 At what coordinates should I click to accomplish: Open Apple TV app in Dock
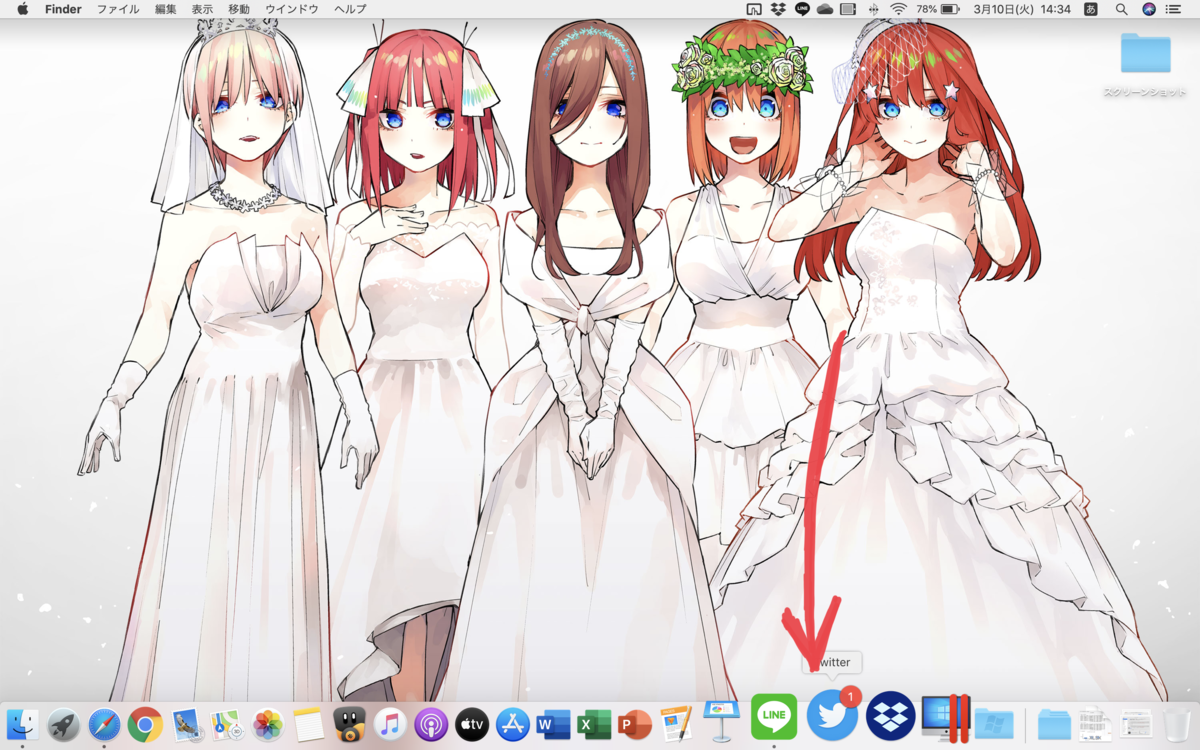[472, 724]
